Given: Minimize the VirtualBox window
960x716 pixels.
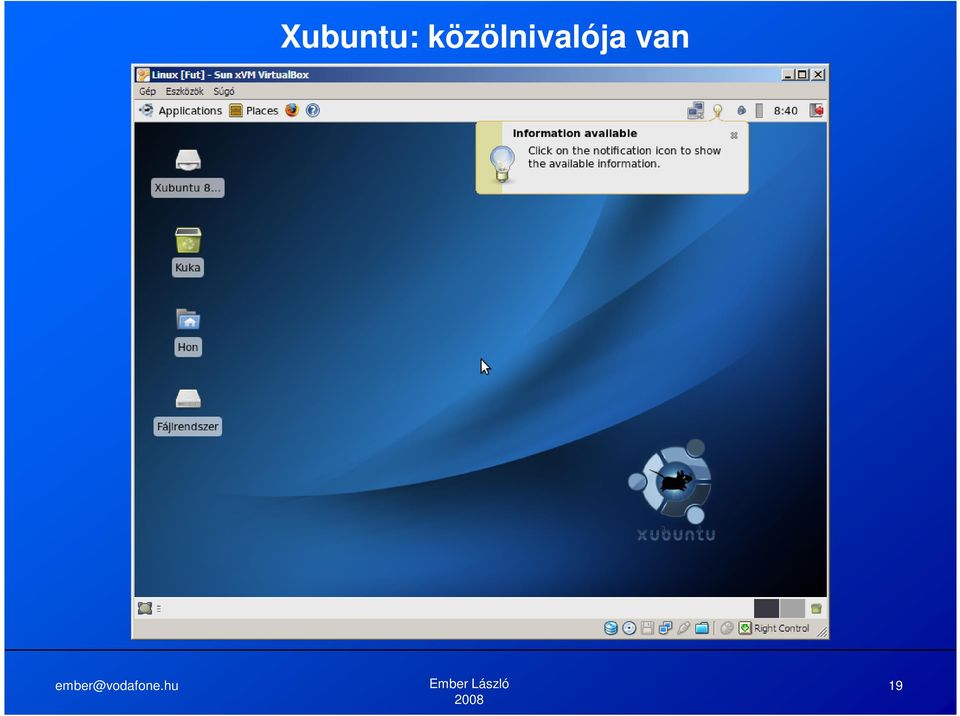Looking at the screenshot, I should coord(789,75).
